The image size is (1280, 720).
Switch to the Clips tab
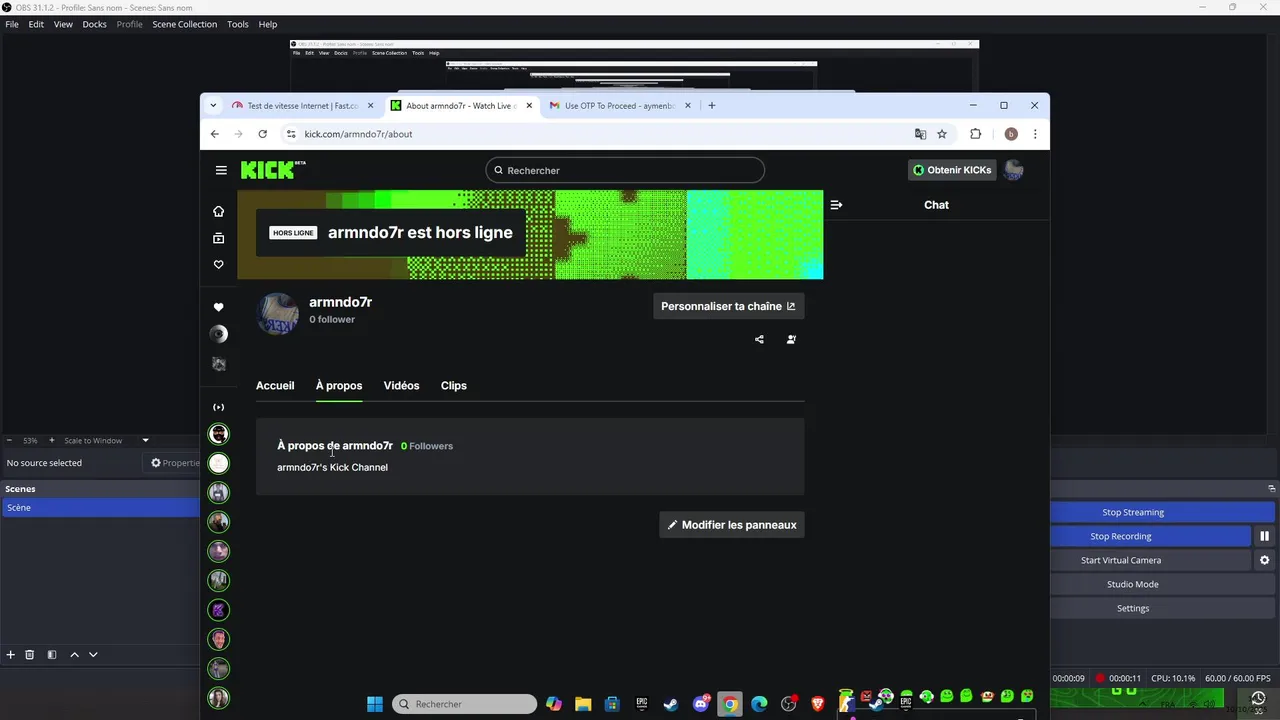pyautogui.click(x=454, y=385)
